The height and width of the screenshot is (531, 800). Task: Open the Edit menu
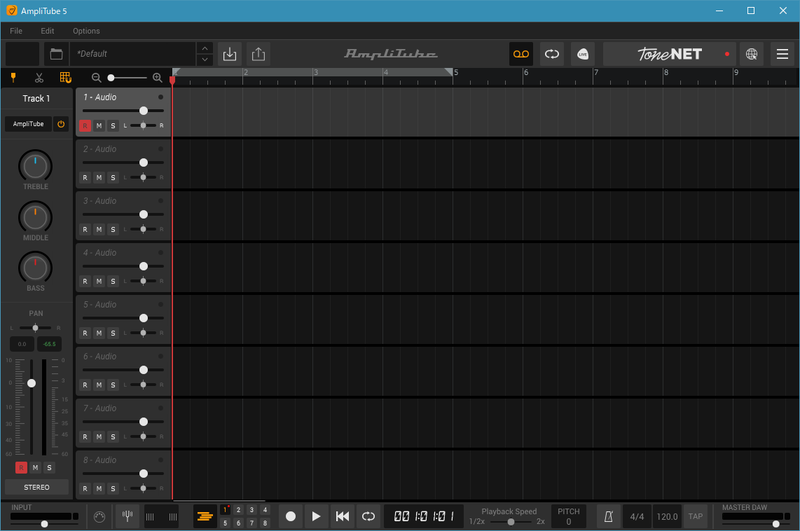point(47,31)
